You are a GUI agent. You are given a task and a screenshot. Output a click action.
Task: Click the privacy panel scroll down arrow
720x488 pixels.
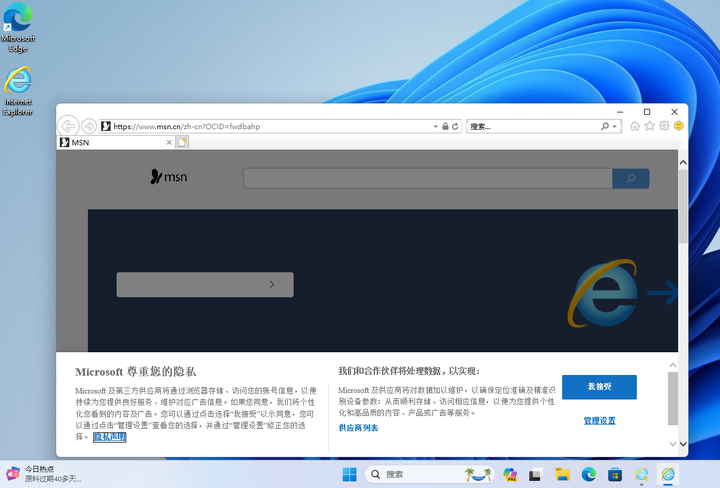(673, 444)
